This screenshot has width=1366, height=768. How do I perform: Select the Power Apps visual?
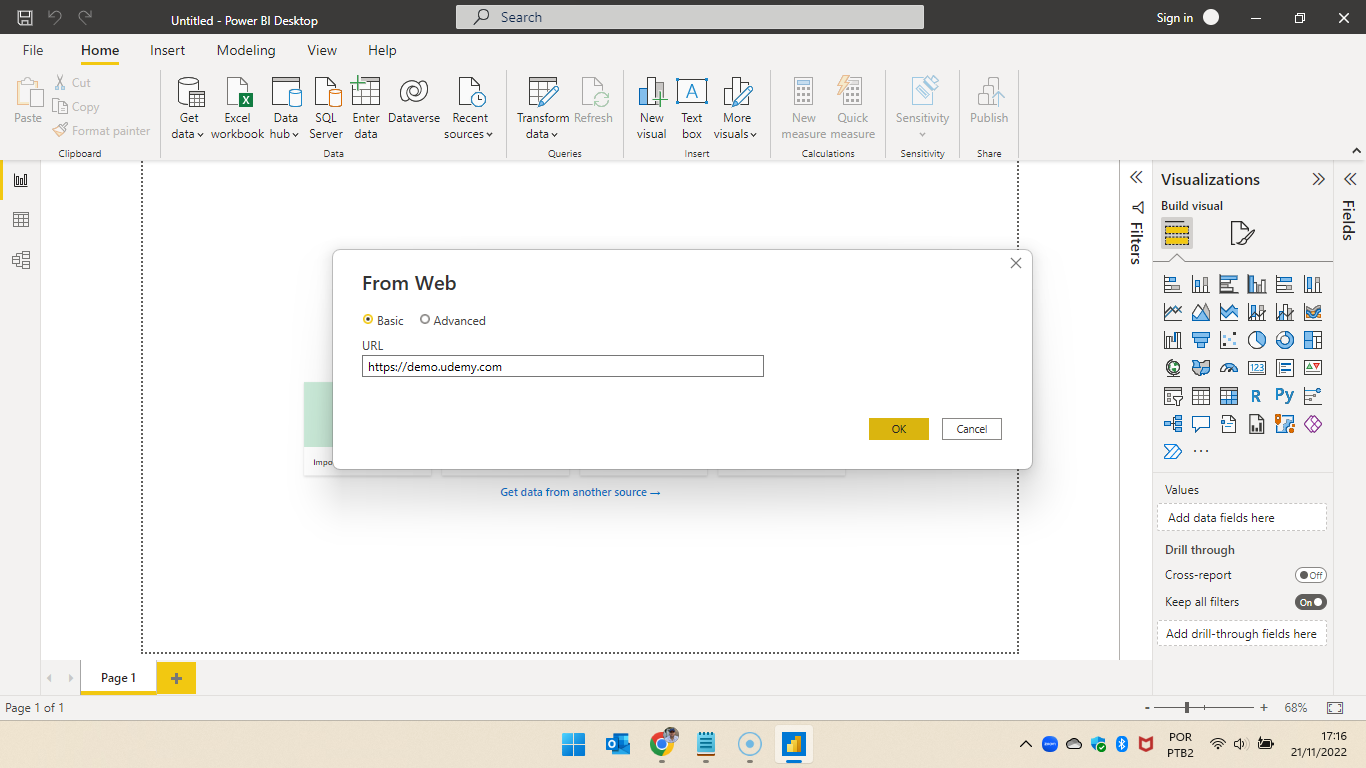tap(1313, 425)
